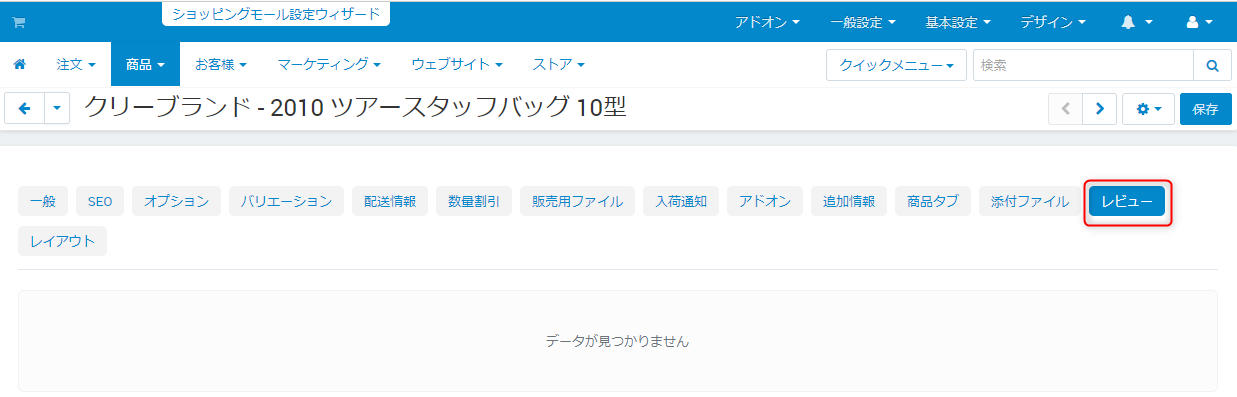
Task: Click the 検索 search field
Action: coord(1083,65)
